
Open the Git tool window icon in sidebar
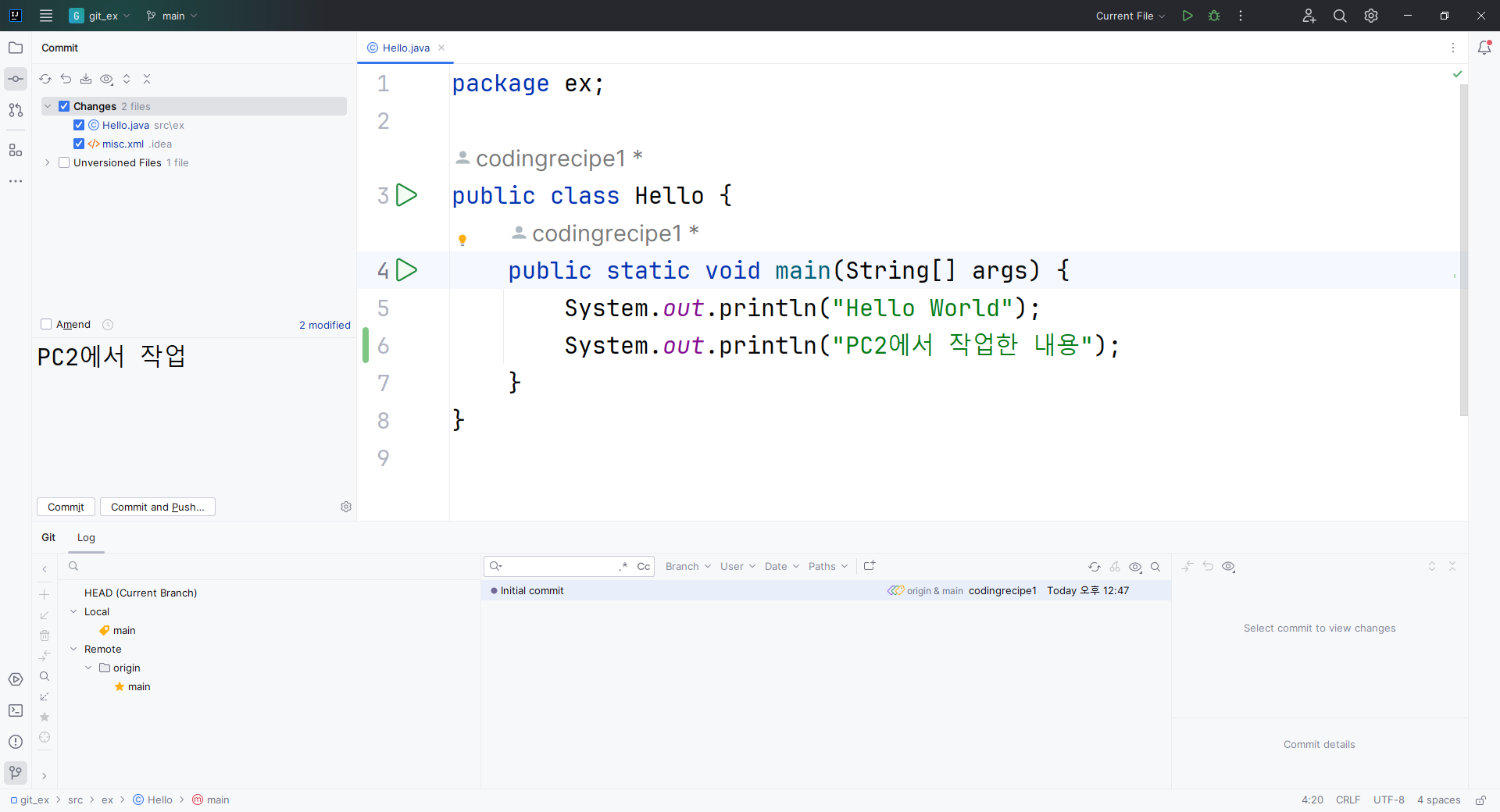tap(16, 773)
